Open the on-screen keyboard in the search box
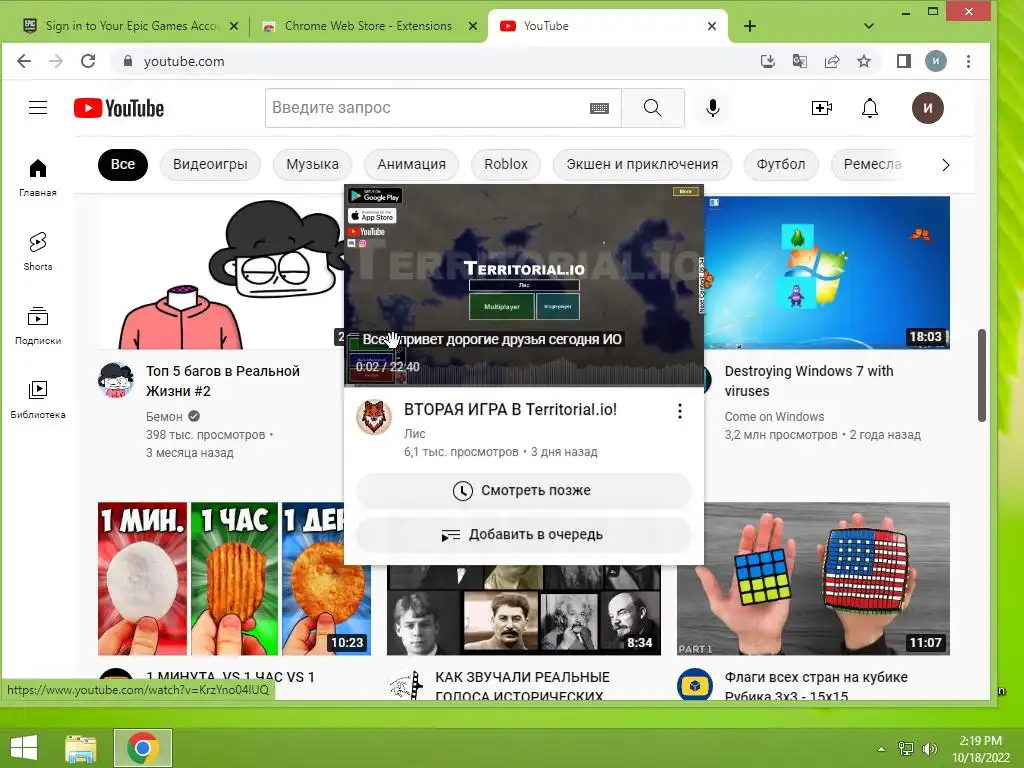Image resolution: width=1024 pixels, height=768 pixels. point(599,108)
